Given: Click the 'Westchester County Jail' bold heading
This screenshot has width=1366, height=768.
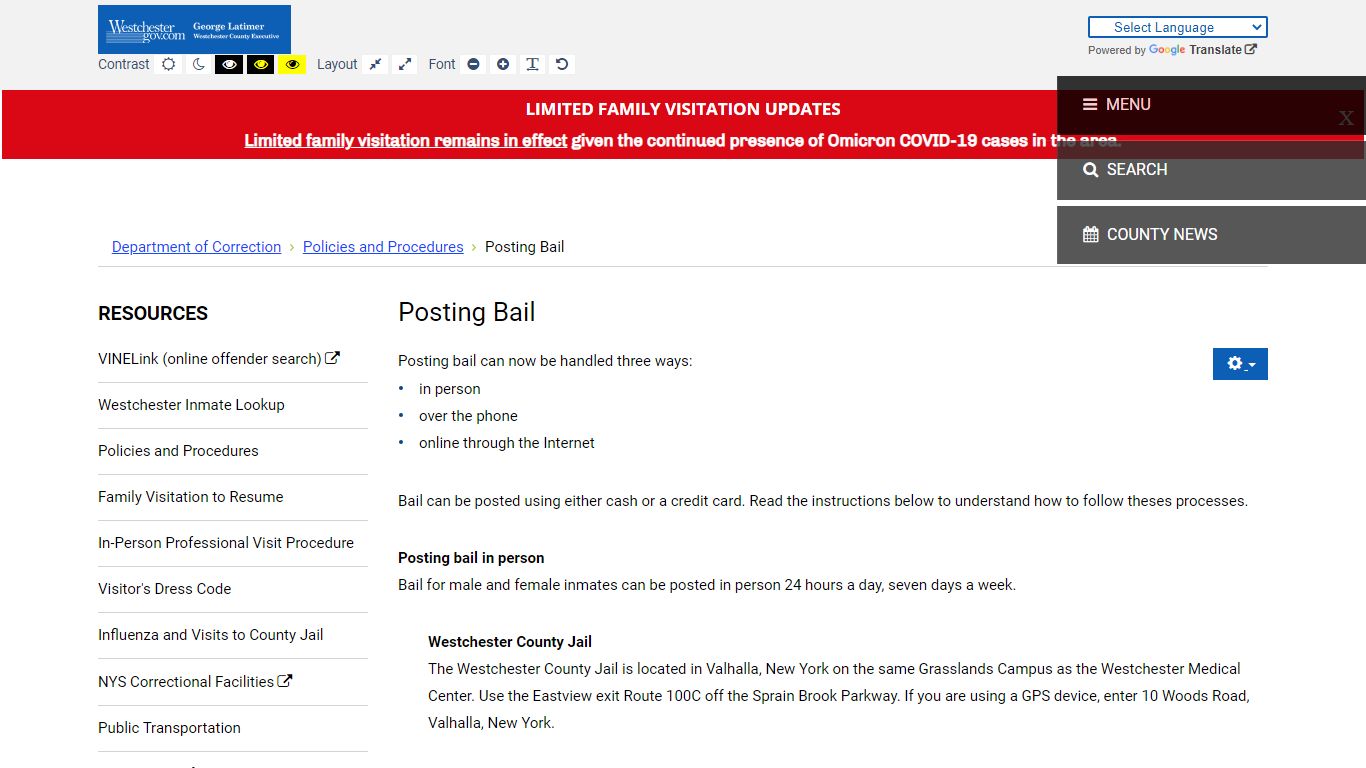Looking at the screenshot, I should tap(510, 642).
